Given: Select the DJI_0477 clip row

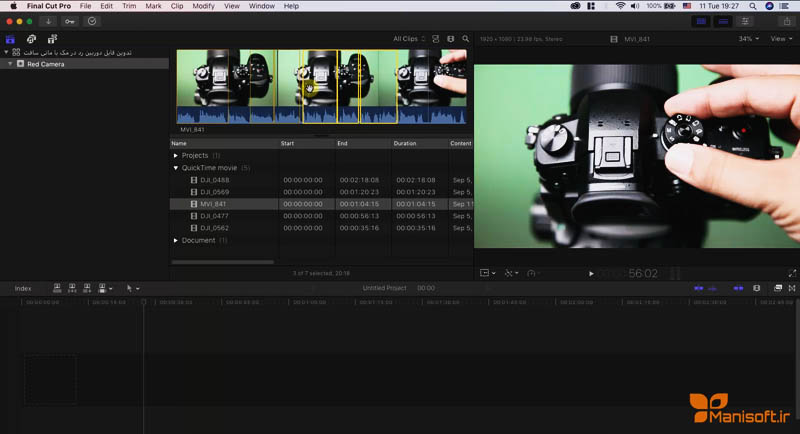Looking at the screenshot, I should click(321, 216).
